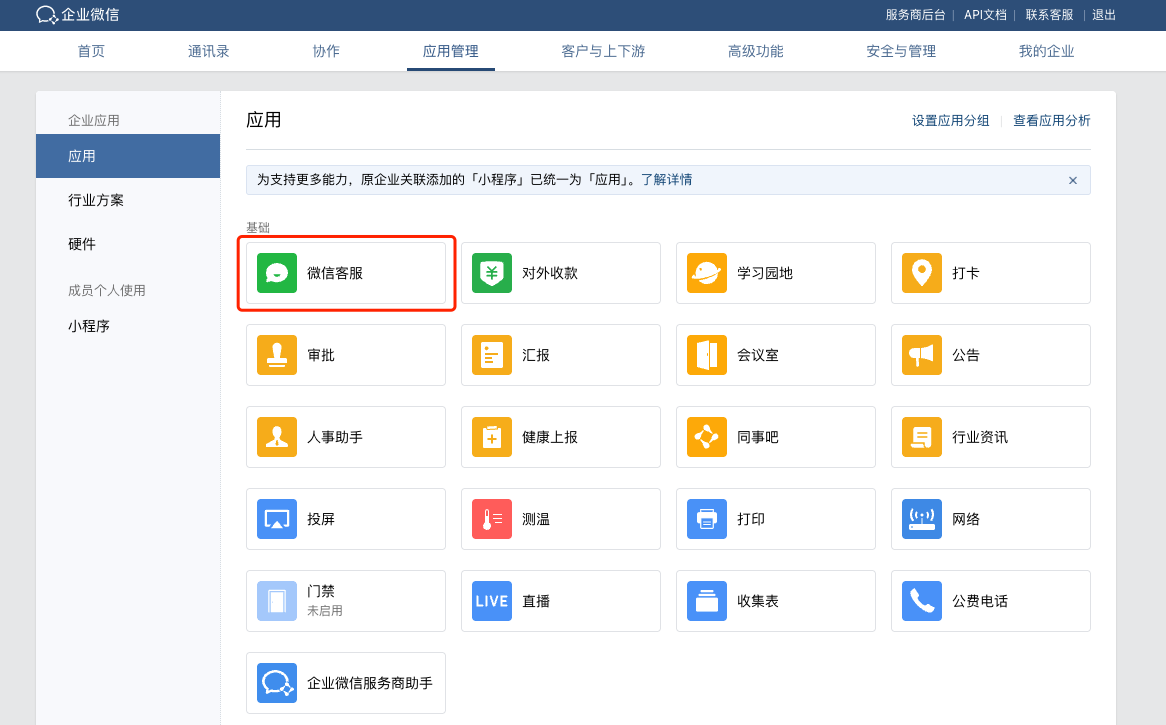Open the 学习园地 planet icon
This screenshot has height=725, width=1166.
[x=706, y=273]
